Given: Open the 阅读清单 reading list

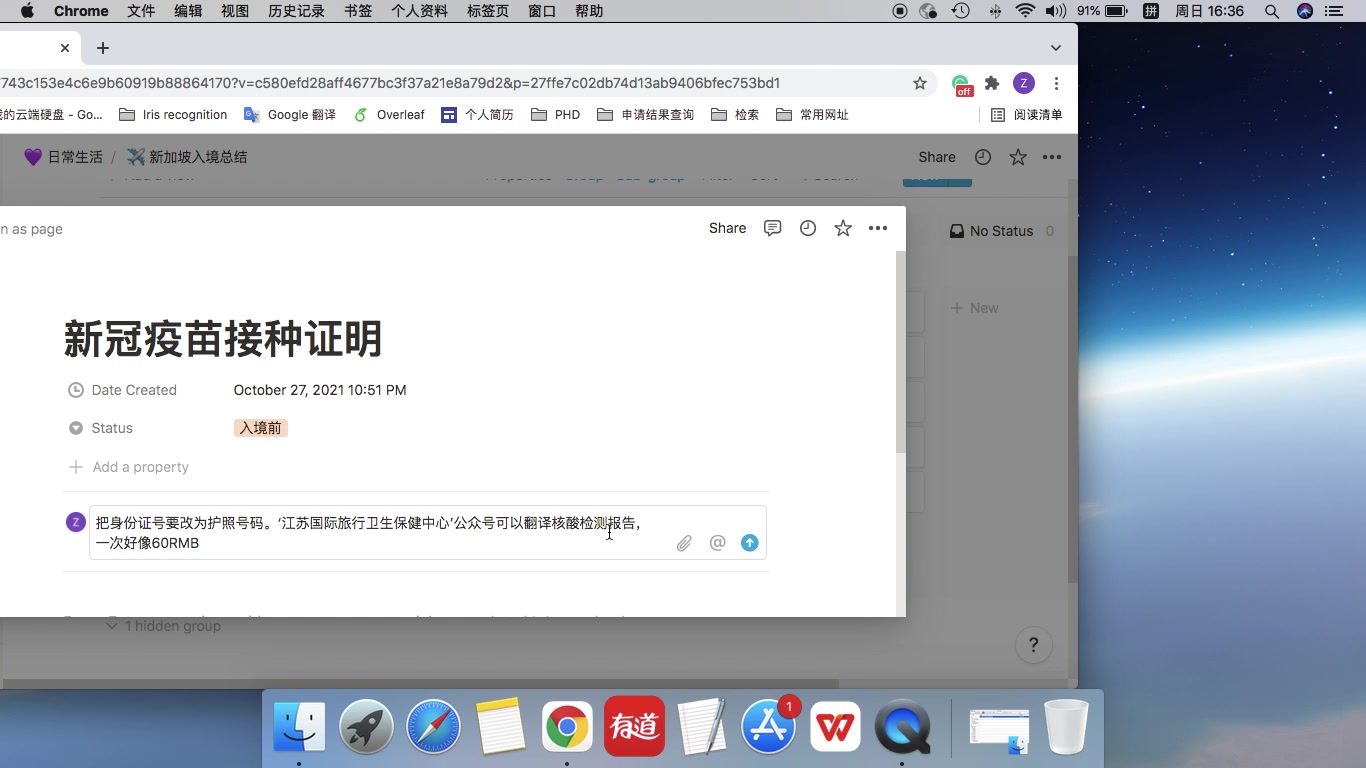Looking at the screenshot, I should point(1026,115).
